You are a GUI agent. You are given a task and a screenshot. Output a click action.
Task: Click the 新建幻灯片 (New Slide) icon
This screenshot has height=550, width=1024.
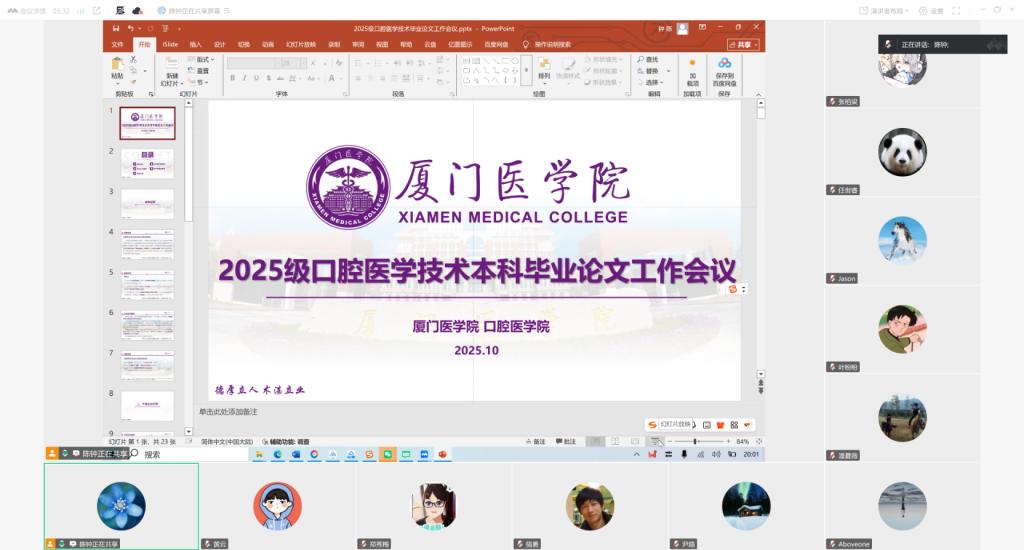tap(171, 63)
